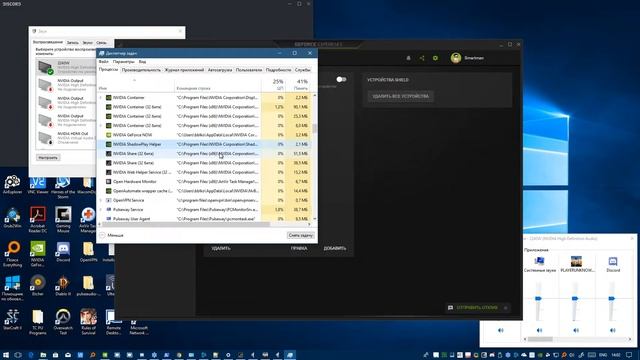Open the Файл menu in Task Manager
640x360 pixels.
click(x=103, y=62)
